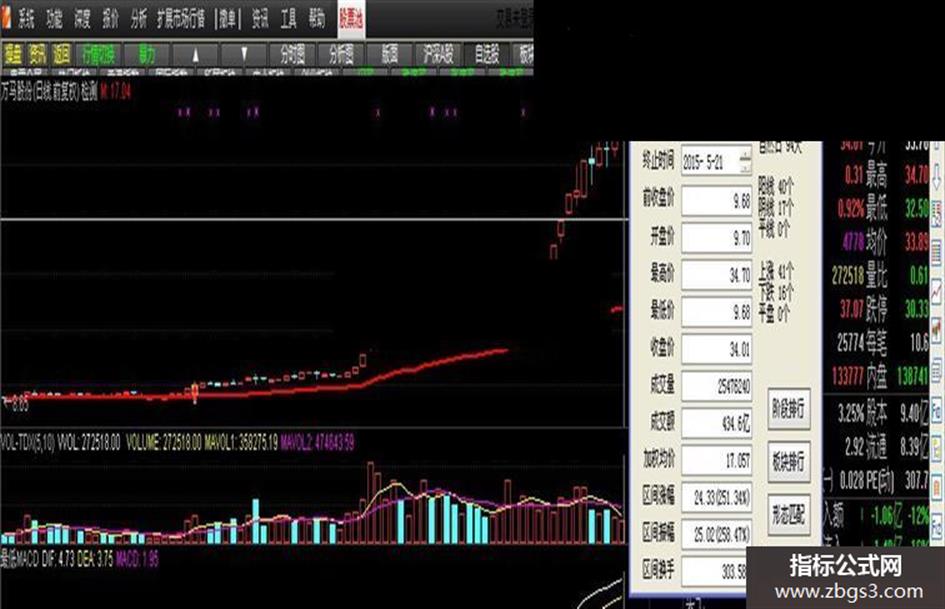This screenshot has width=945, height=609.
Task: Click the blue down-arrow sidebar icon
Action: pos(937,178)
